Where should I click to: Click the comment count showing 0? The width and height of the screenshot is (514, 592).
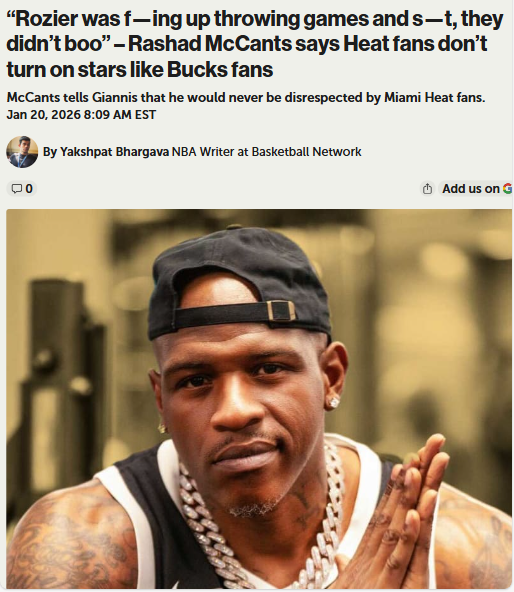pos(29,188)
